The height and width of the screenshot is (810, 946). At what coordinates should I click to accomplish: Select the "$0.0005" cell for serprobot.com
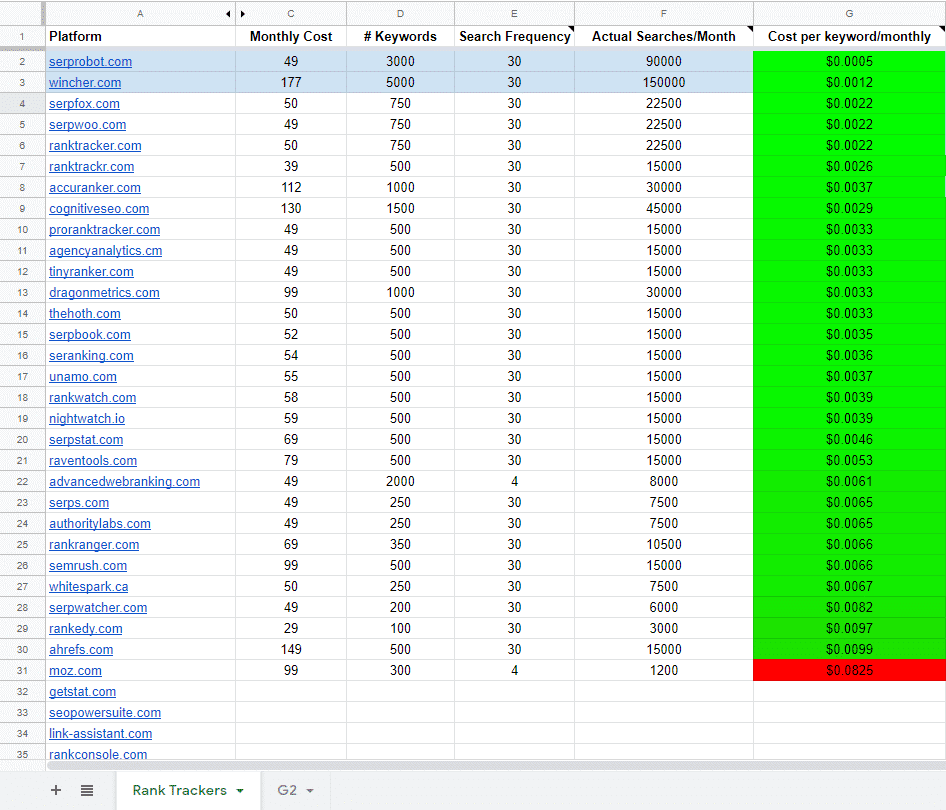849,62
